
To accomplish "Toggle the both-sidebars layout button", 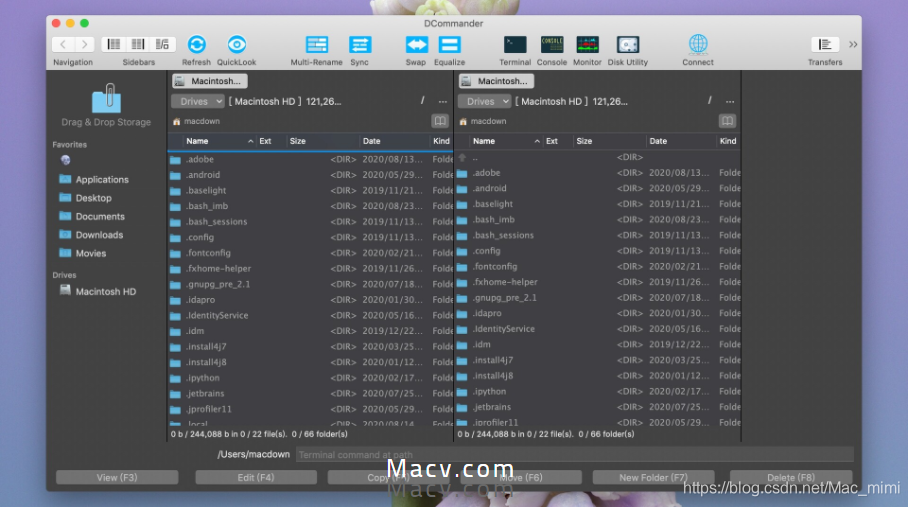I will pos(138,45).
